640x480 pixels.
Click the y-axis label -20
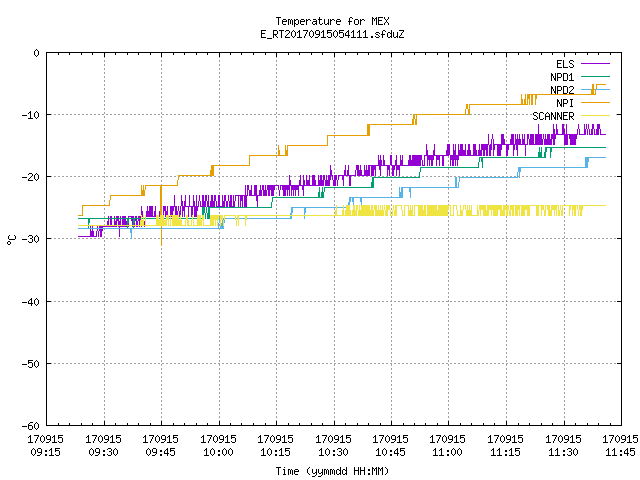[x=30, y=177]
